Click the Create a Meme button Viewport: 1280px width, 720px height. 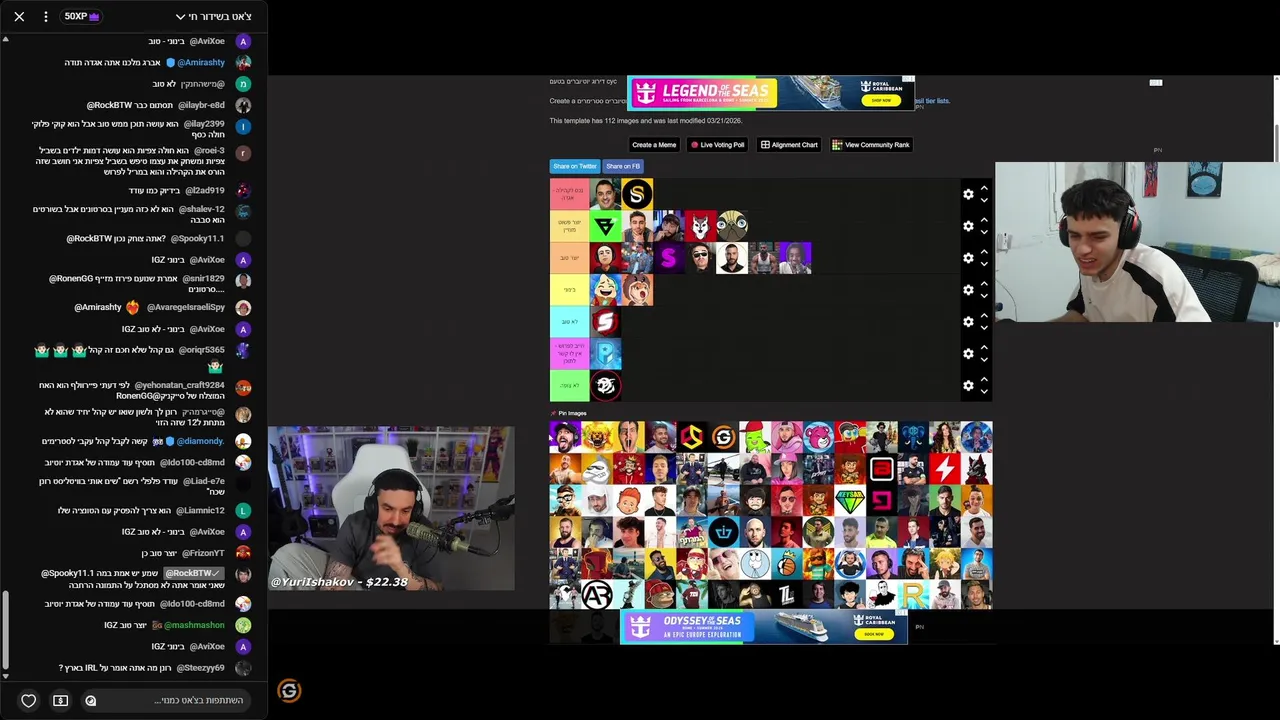[654, 145]
